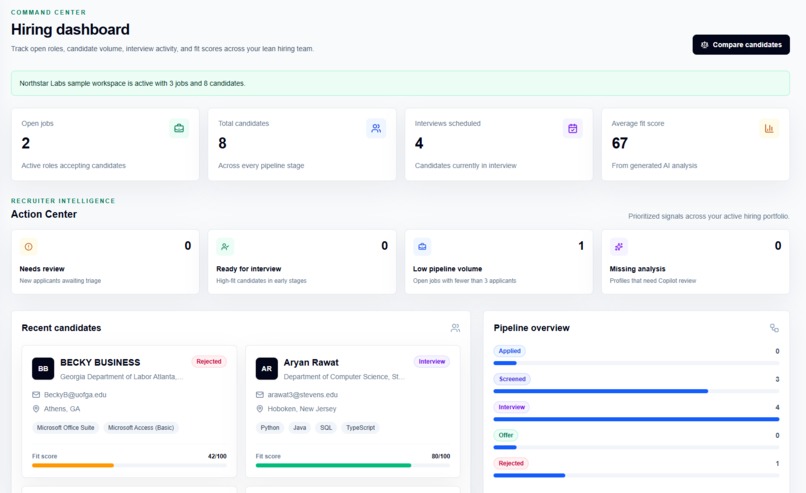This screenshot has width=806, height=493.
Task: Open Aryan Rawat candidate name
Action: (x=311, y=362)
